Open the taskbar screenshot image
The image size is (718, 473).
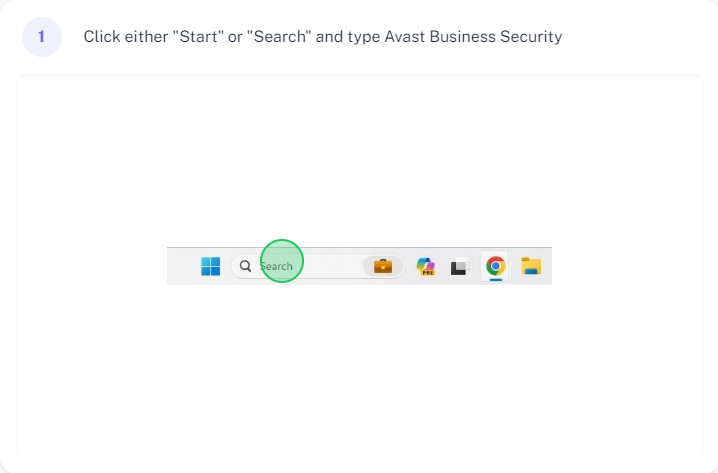(x=359, y=266)
